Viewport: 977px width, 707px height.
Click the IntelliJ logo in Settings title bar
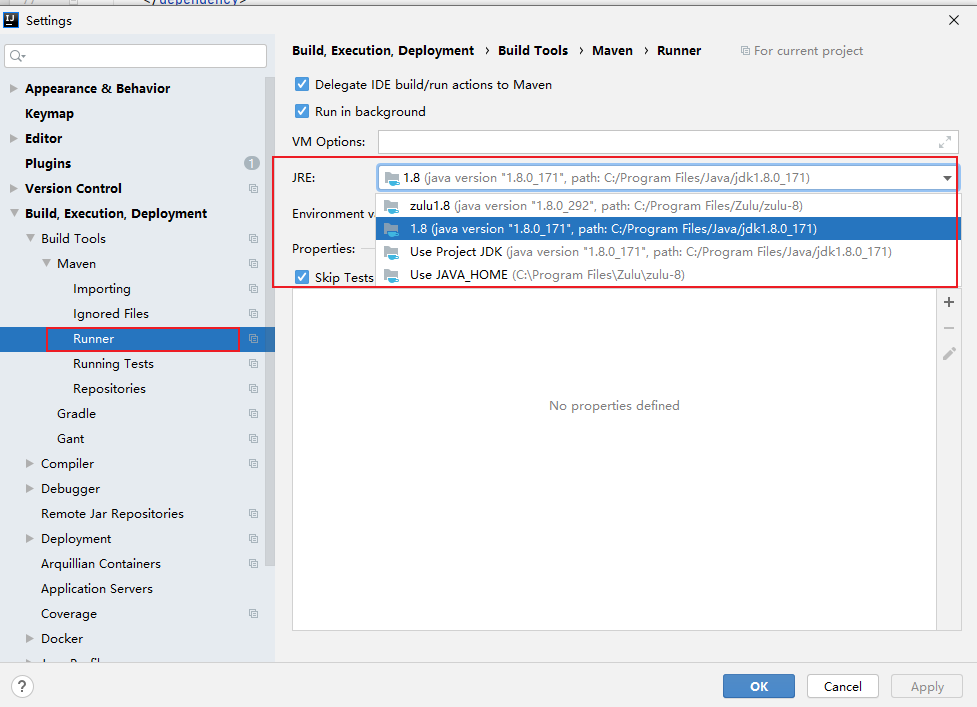11,20
